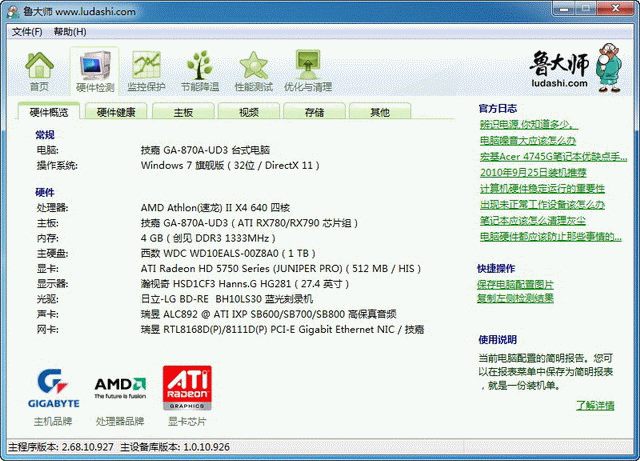Open the 节能降温 energy saving icon
This screenshot has height=461, width=640.
[x=200, y=71]
